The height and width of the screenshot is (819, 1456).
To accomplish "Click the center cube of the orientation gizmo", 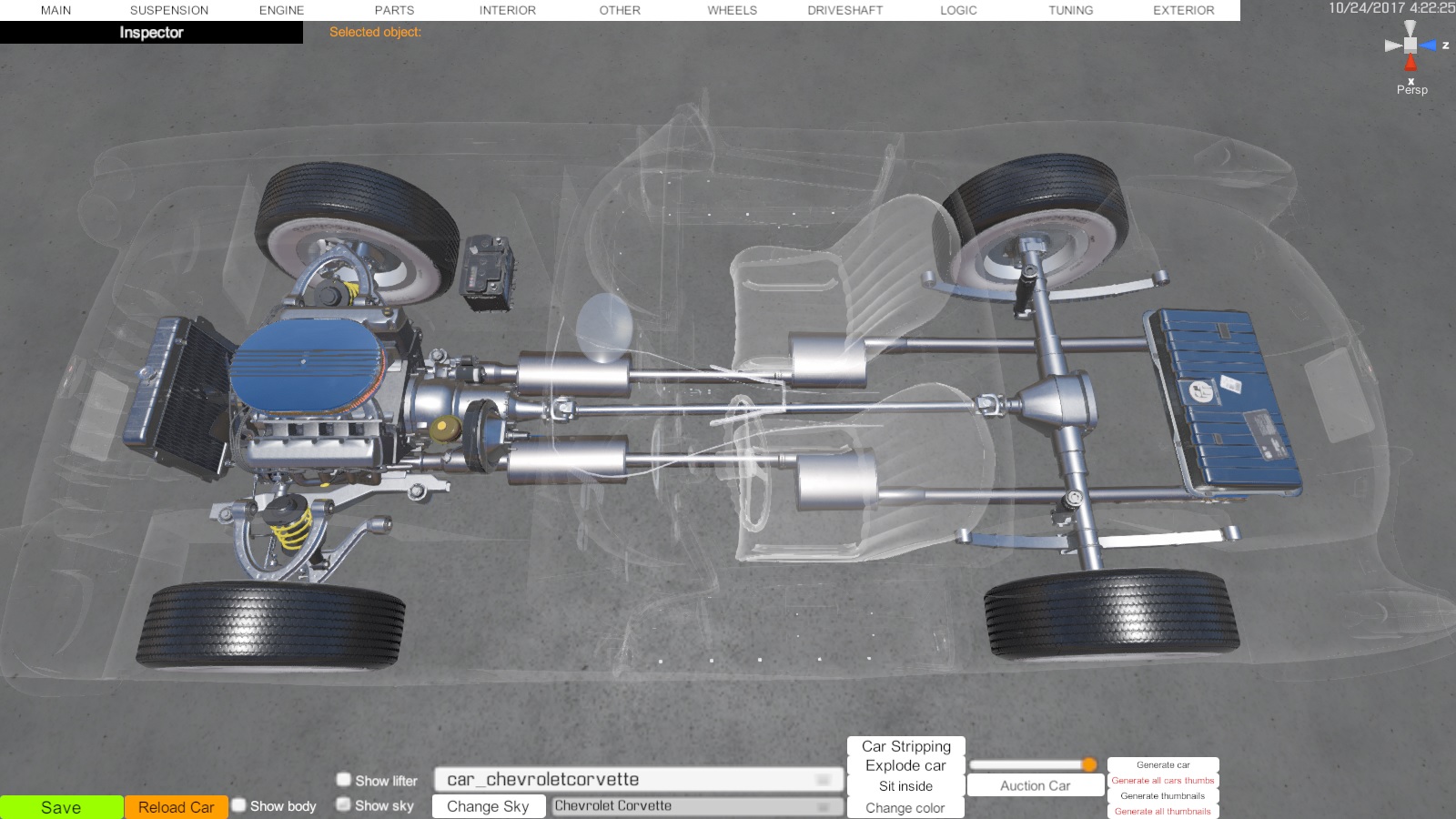I will (1410, 45).
